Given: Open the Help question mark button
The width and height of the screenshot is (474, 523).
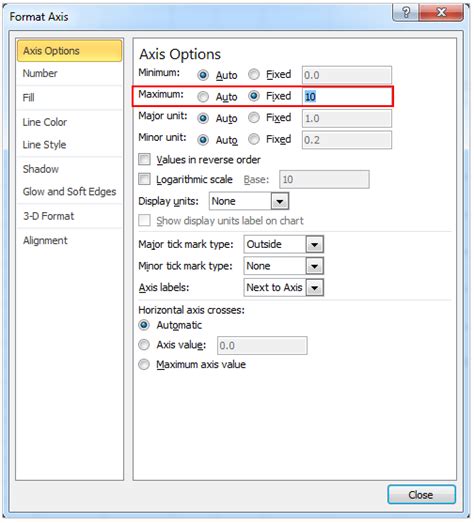Looking at the screenshot, I should click(406, 13).
